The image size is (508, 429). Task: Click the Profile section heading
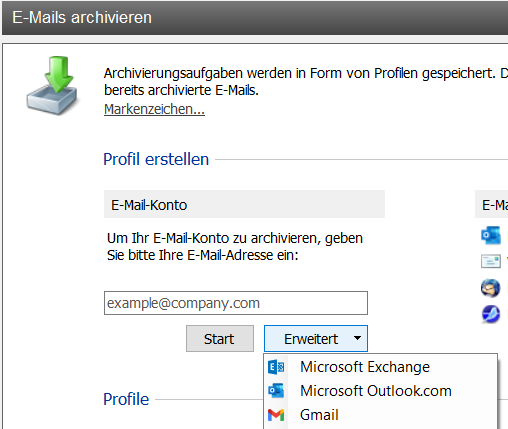point(126,399)
